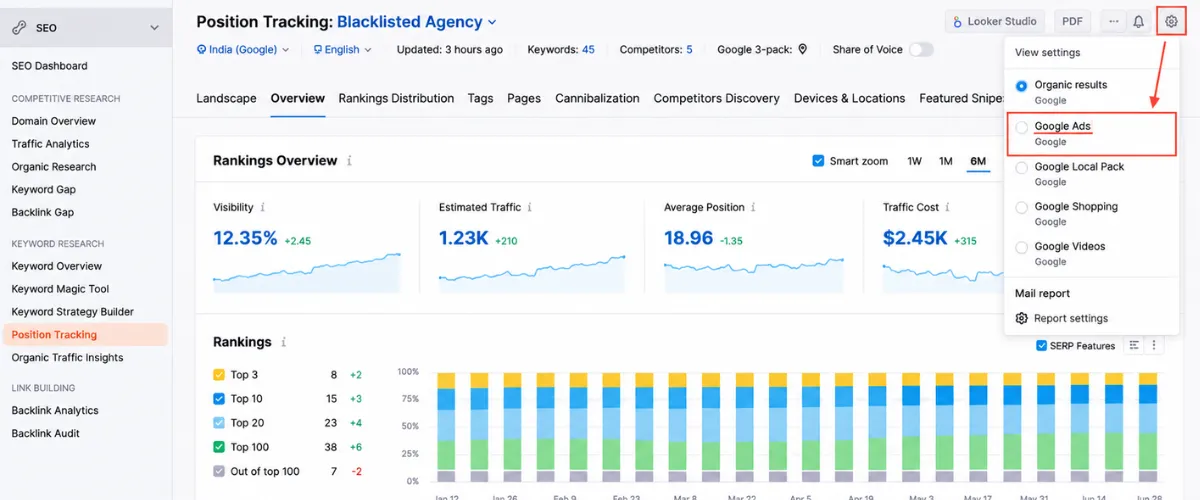
Task: Select the Google Ads radio option
Action: coord(1021,128)
